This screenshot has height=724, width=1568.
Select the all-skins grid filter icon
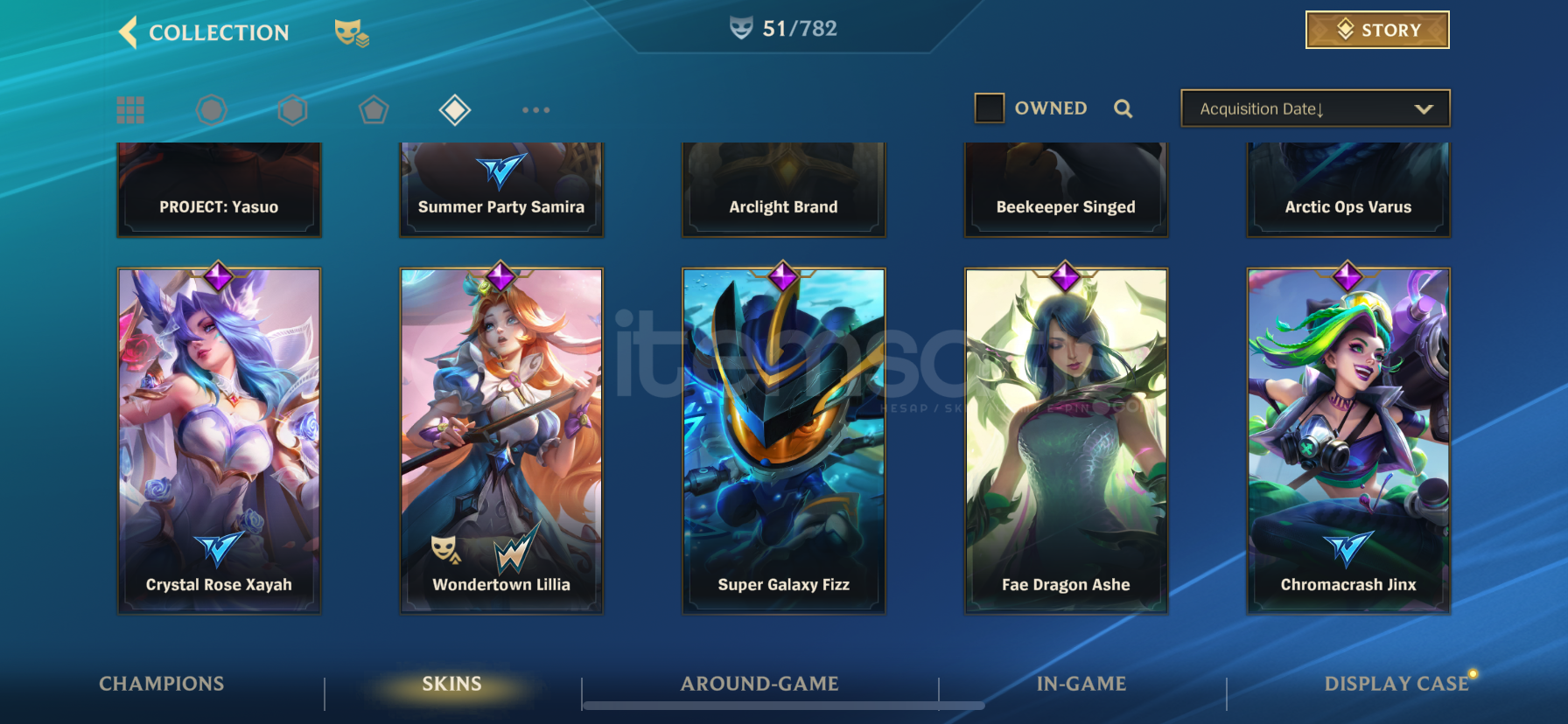click(130, 110)
